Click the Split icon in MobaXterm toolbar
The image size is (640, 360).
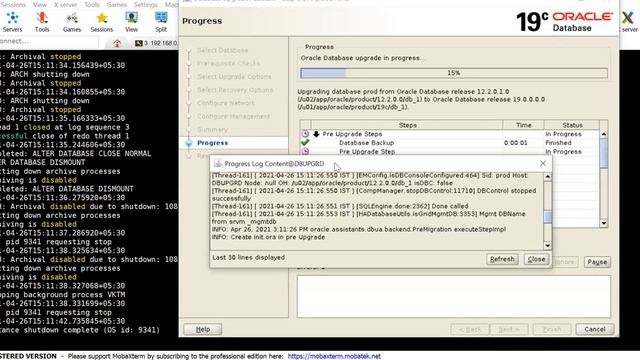[161, 22]
